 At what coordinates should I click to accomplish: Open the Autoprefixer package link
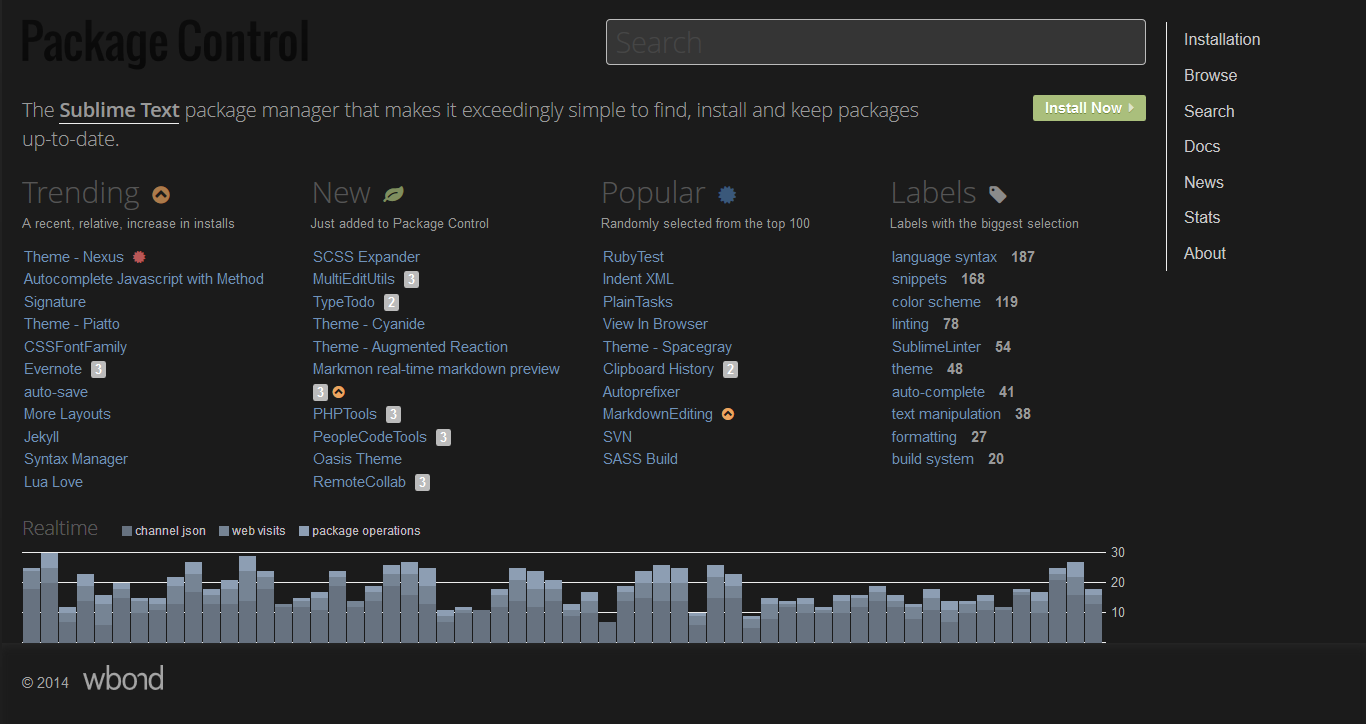tap(641, 392)
